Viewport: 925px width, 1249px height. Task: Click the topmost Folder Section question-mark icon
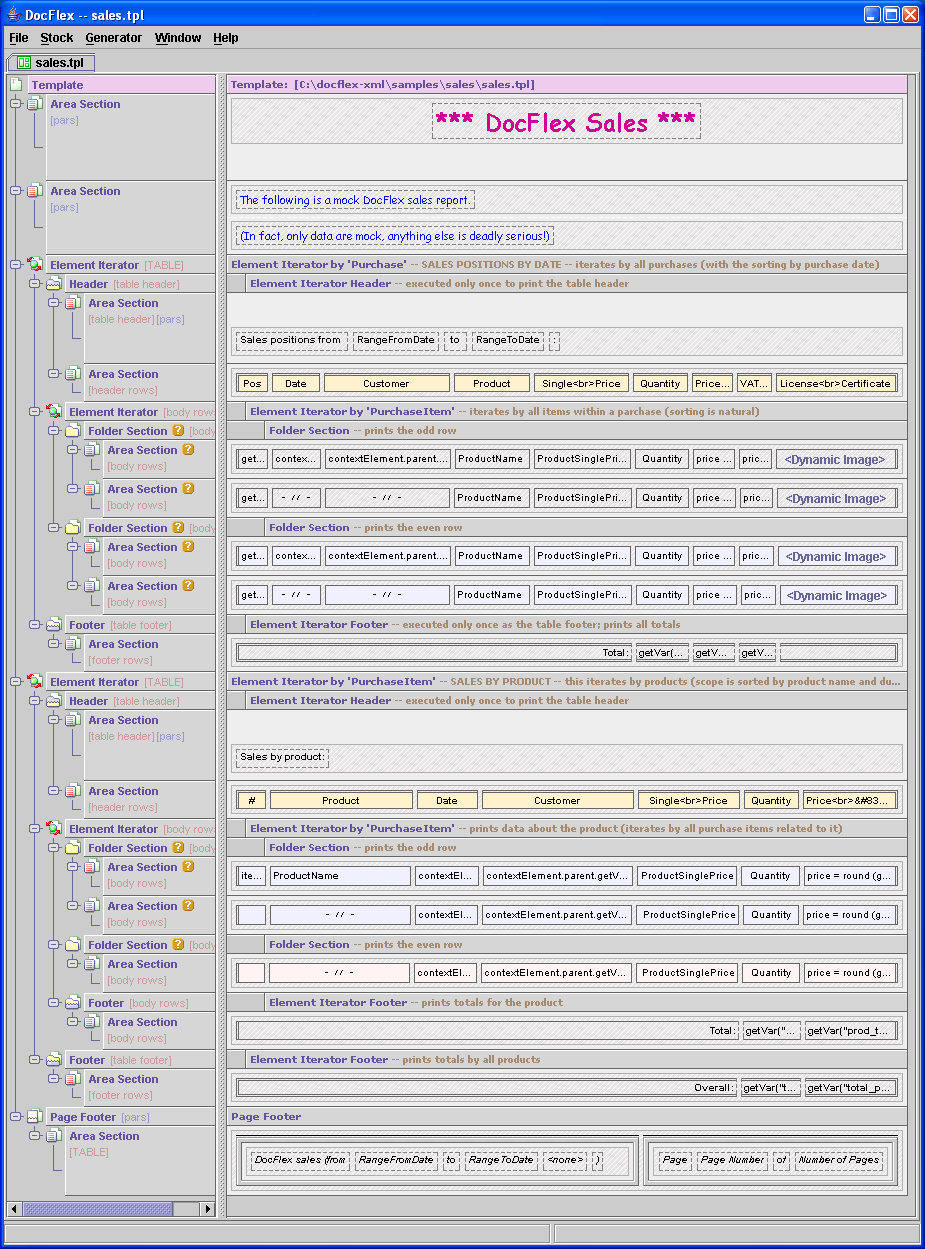(x=178, y=431)
